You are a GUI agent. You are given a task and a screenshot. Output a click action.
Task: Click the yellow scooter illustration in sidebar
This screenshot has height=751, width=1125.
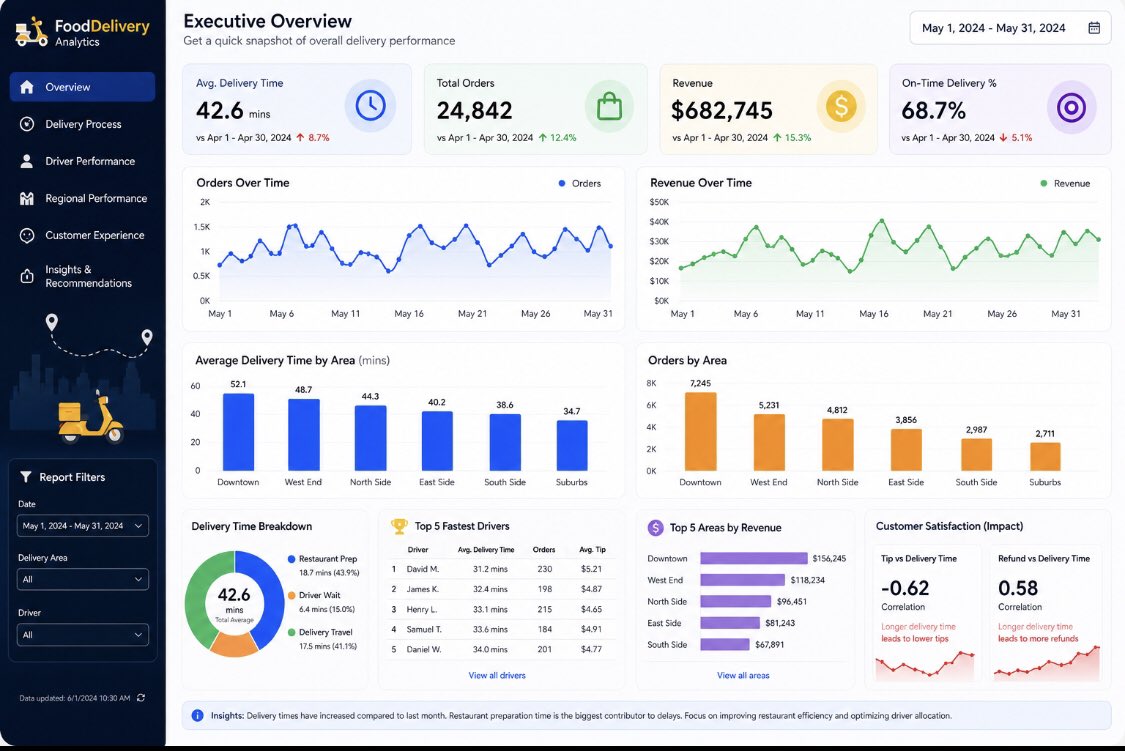[x=90, y=418]
